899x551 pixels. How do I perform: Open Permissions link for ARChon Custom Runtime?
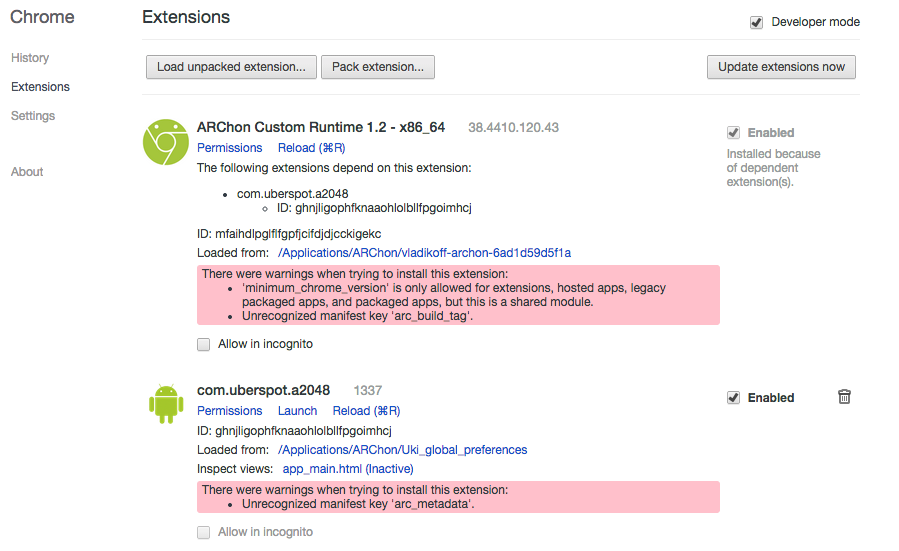229,148
